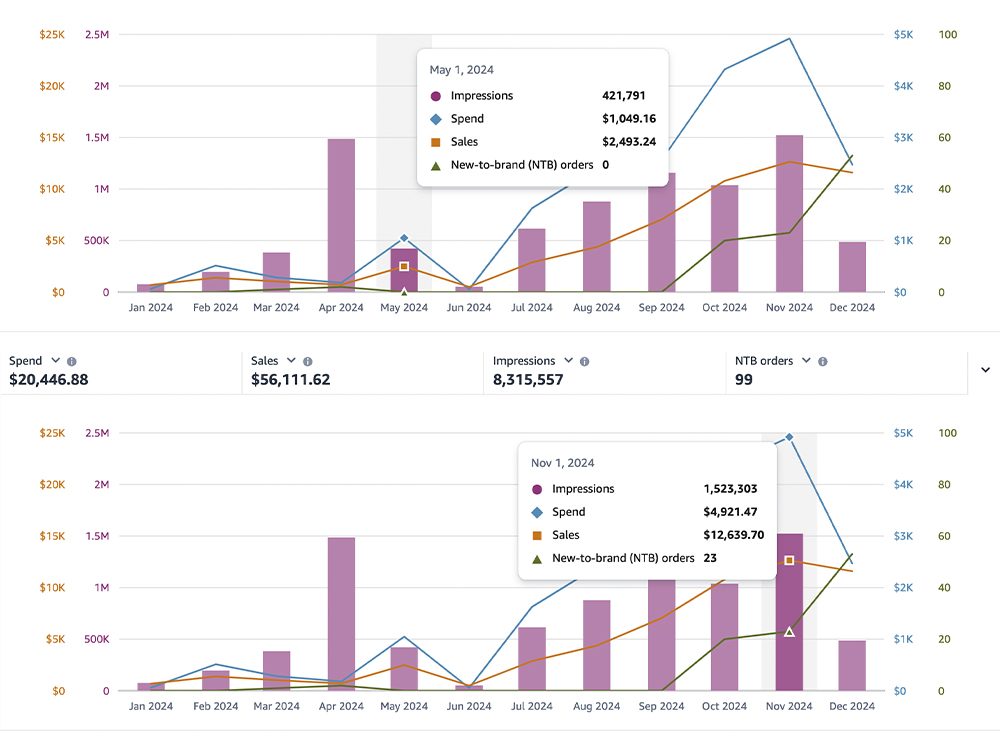Click the Spend diamond marker on May 2024, top chart
Image resolution: width=1000 pixels, height=735 pixels.
pos(404,239)
